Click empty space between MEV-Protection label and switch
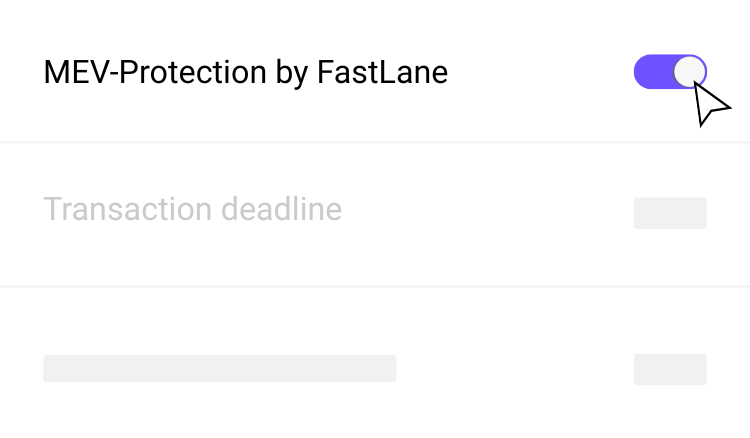This screenshot has width=750, height=438. [540, 73]
